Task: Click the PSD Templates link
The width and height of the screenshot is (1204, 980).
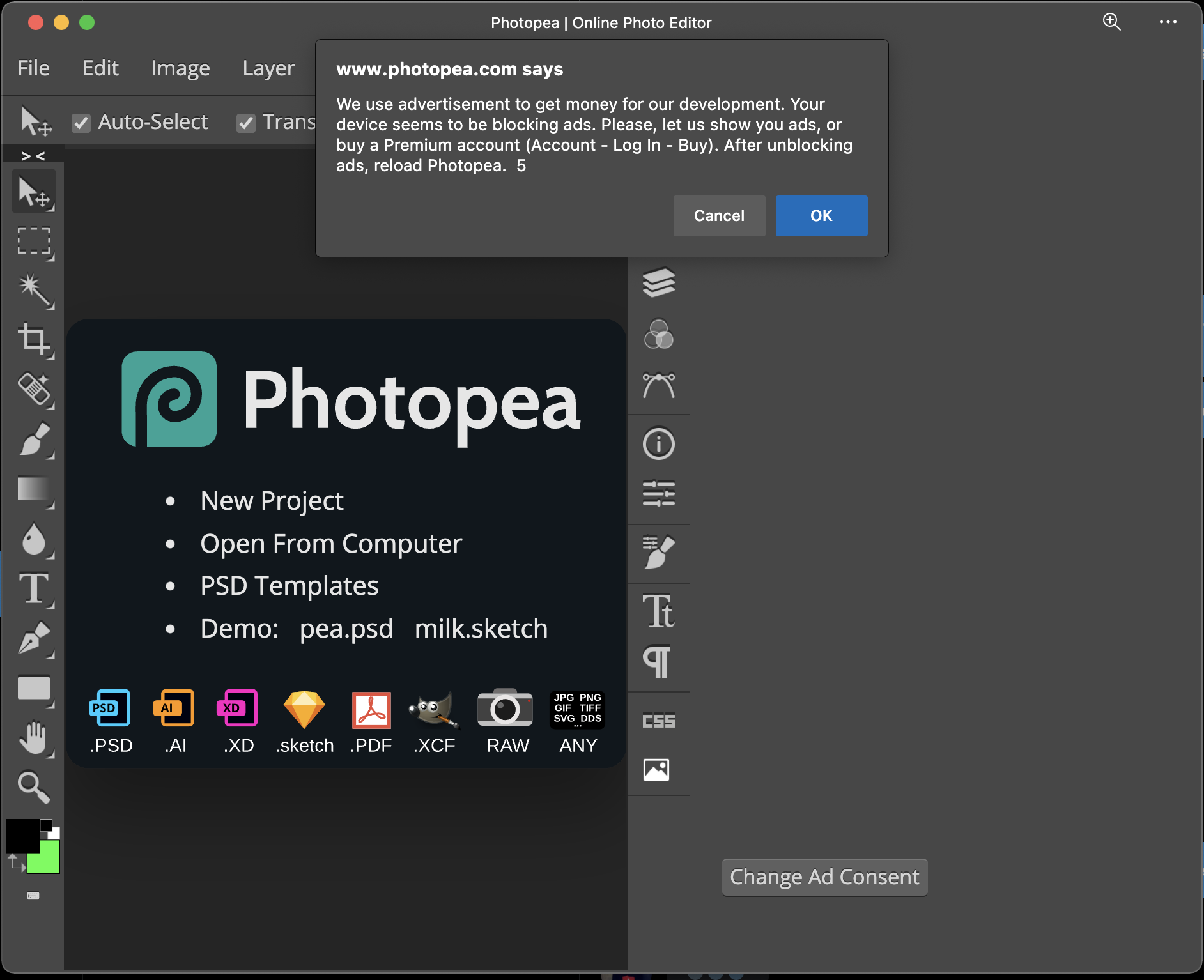Action: coord(289,586)
